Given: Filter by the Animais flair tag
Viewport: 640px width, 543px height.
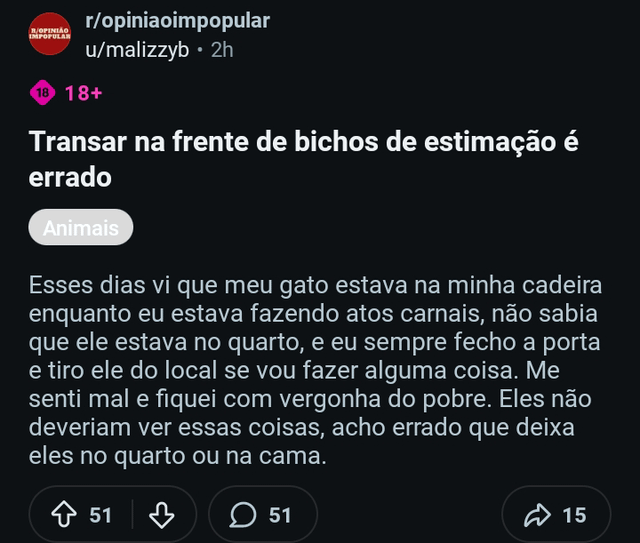Looking at the screenshot, I should coord(81,228).
